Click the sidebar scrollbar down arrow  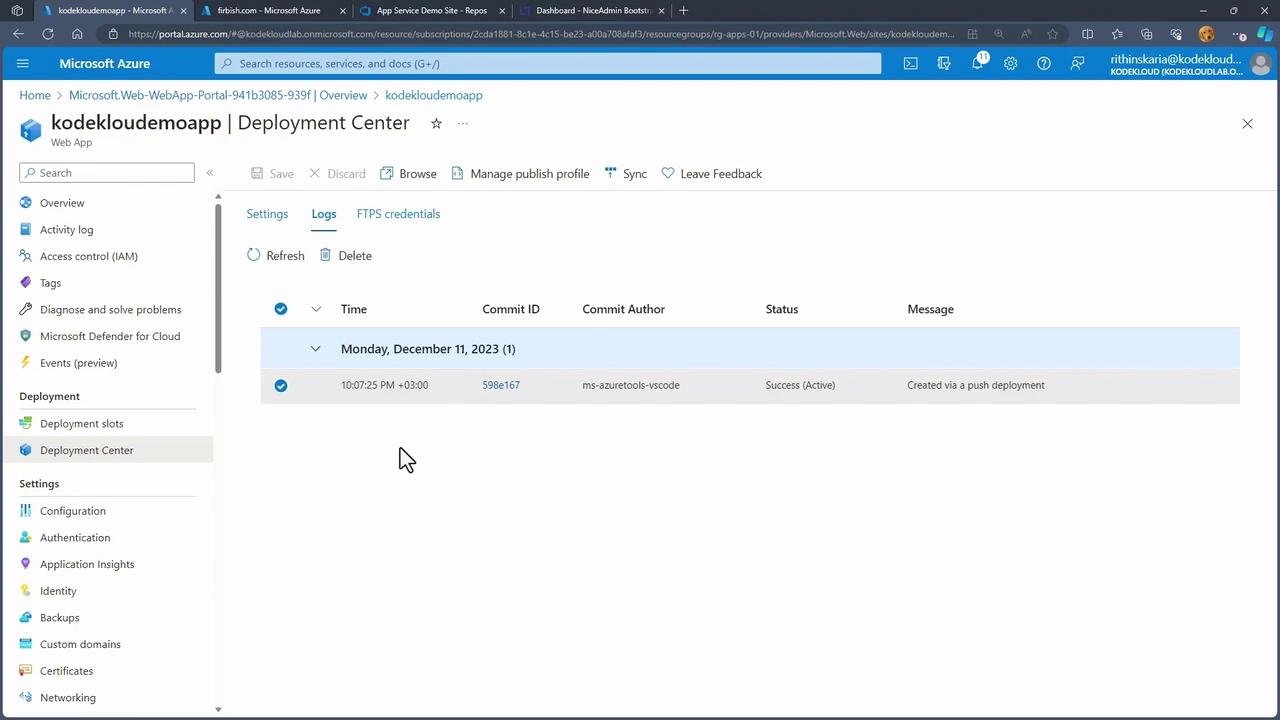218,710
